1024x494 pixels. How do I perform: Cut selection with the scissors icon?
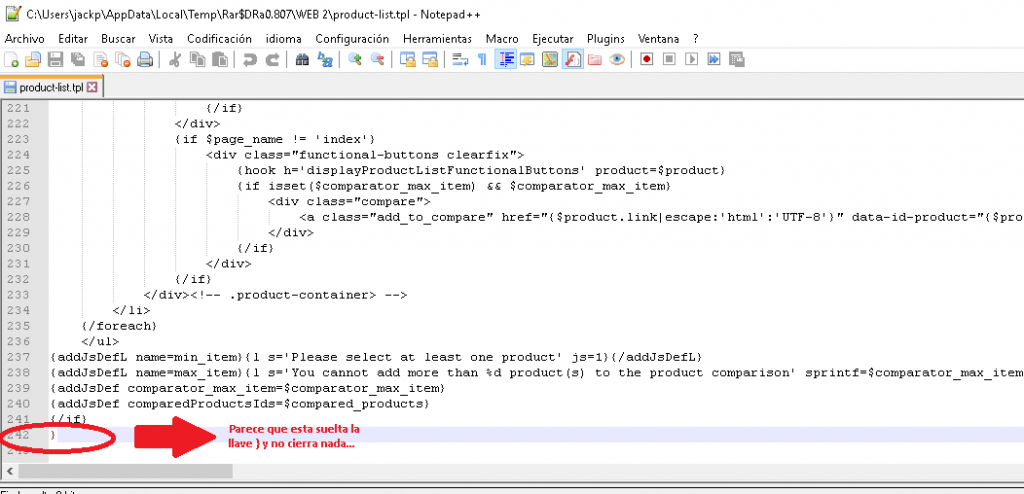[x=175, y=60]
